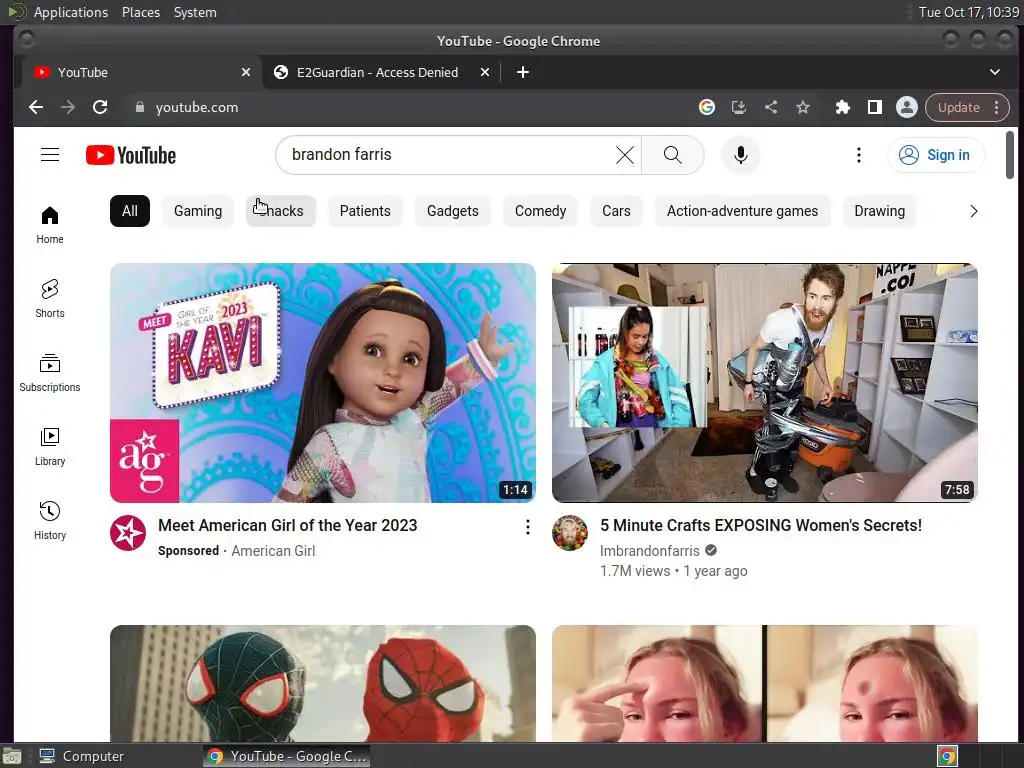Click the clock Tue Oct 17
Screen dimensions: 1024x768
(968, 12)
